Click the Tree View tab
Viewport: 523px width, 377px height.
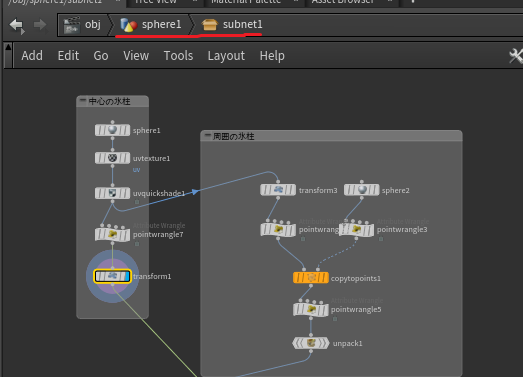[x=155, y=2]
